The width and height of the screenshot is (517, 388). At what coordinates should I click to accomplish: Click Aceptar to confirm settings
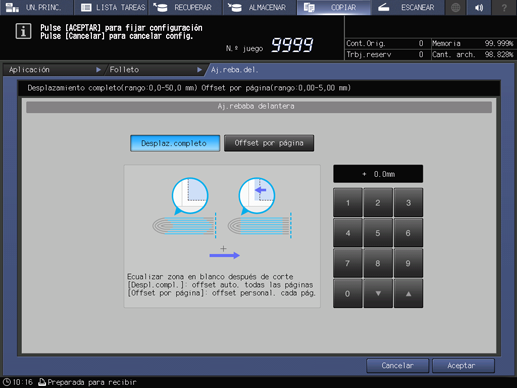463,366
